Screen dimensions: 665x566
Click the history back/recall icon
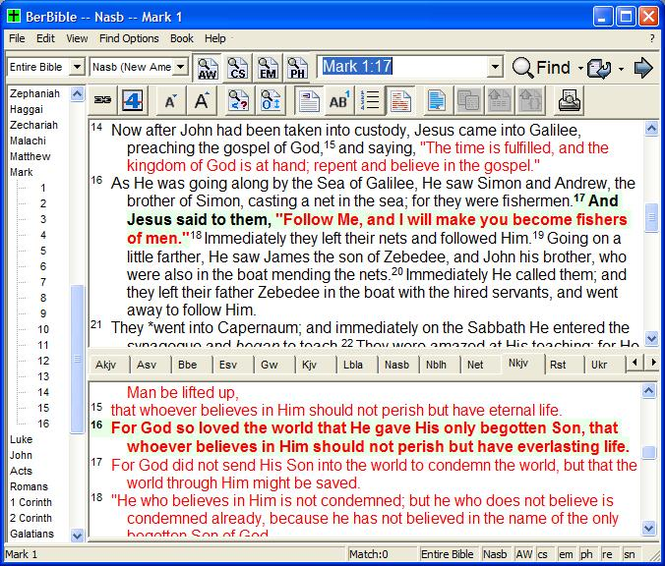[x=599, y=68]
